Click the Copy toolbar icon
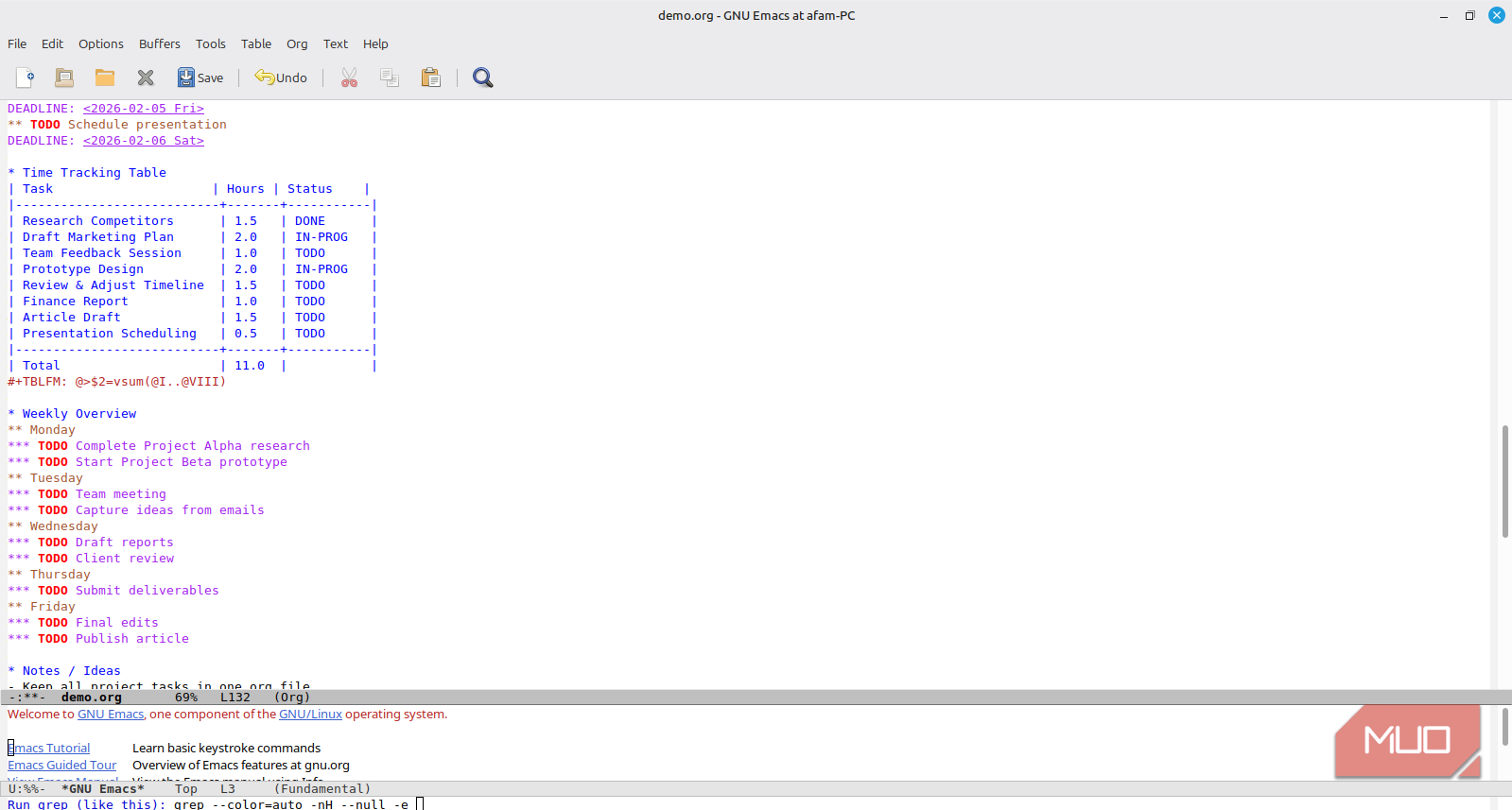This screenshot has width=1512, height=810. coord(390,78)
